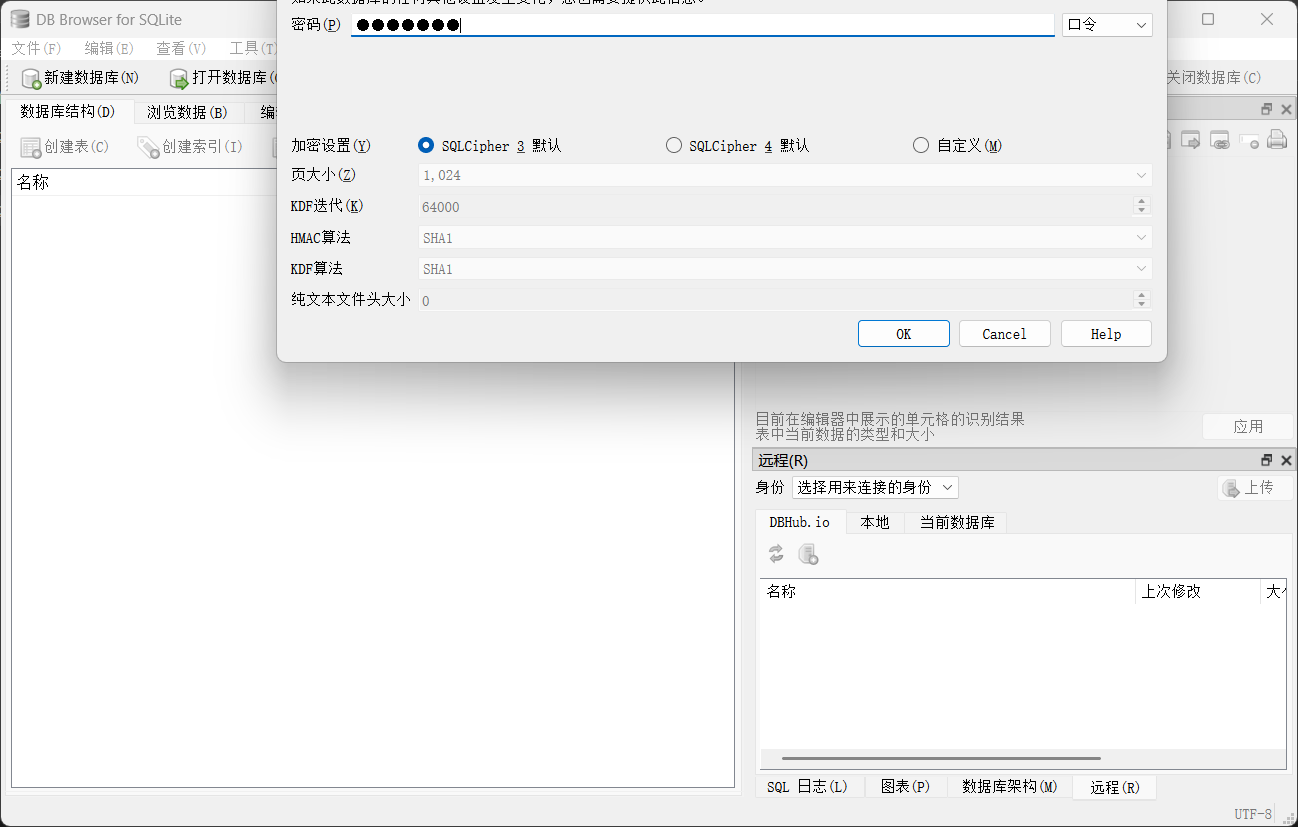Open the 文件(F) menu

pos(36,49)
